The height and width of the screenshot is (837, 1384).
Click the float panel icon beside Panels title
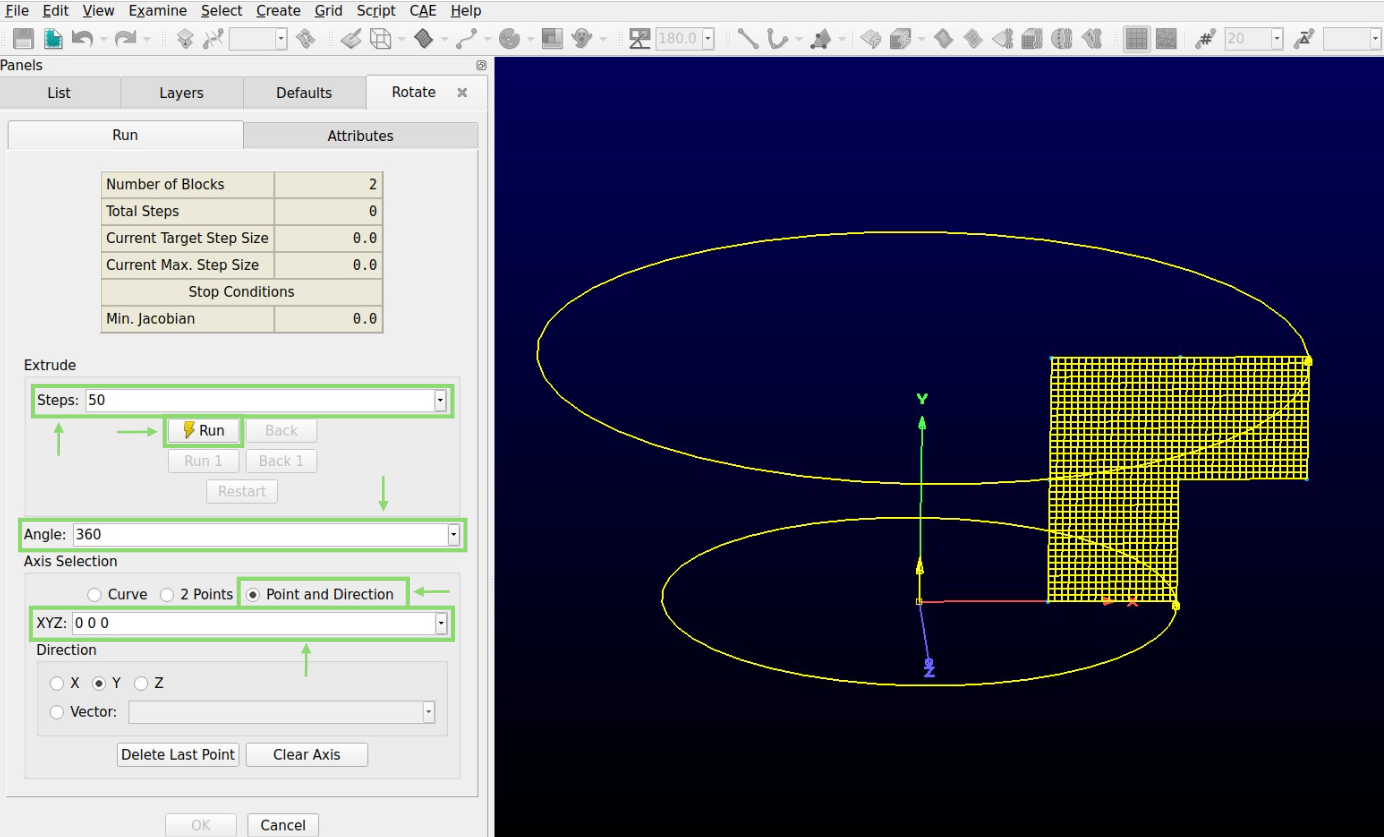[481, 65]
